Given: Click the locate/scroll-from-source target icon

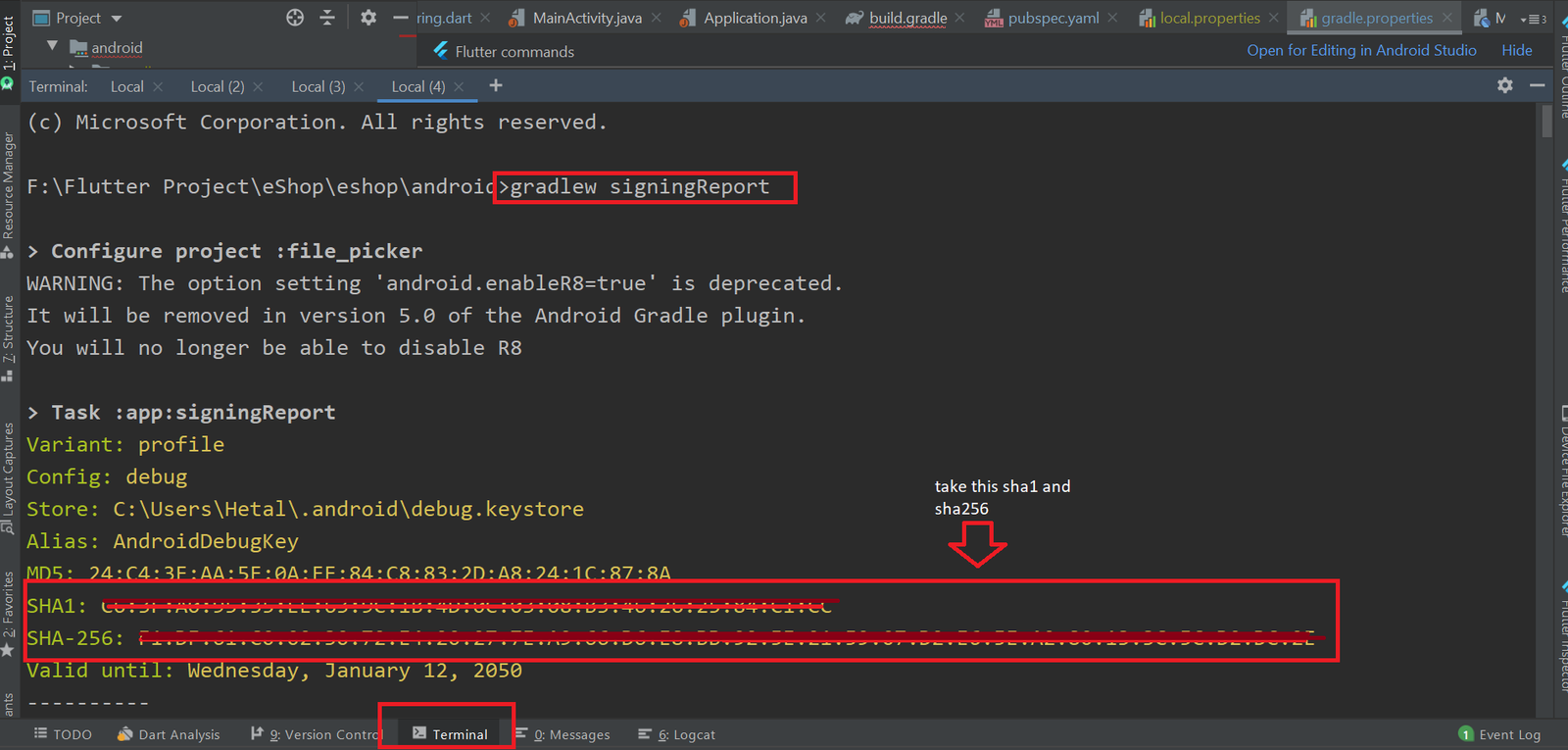Looking at the screenshot, I should (295, 18).
